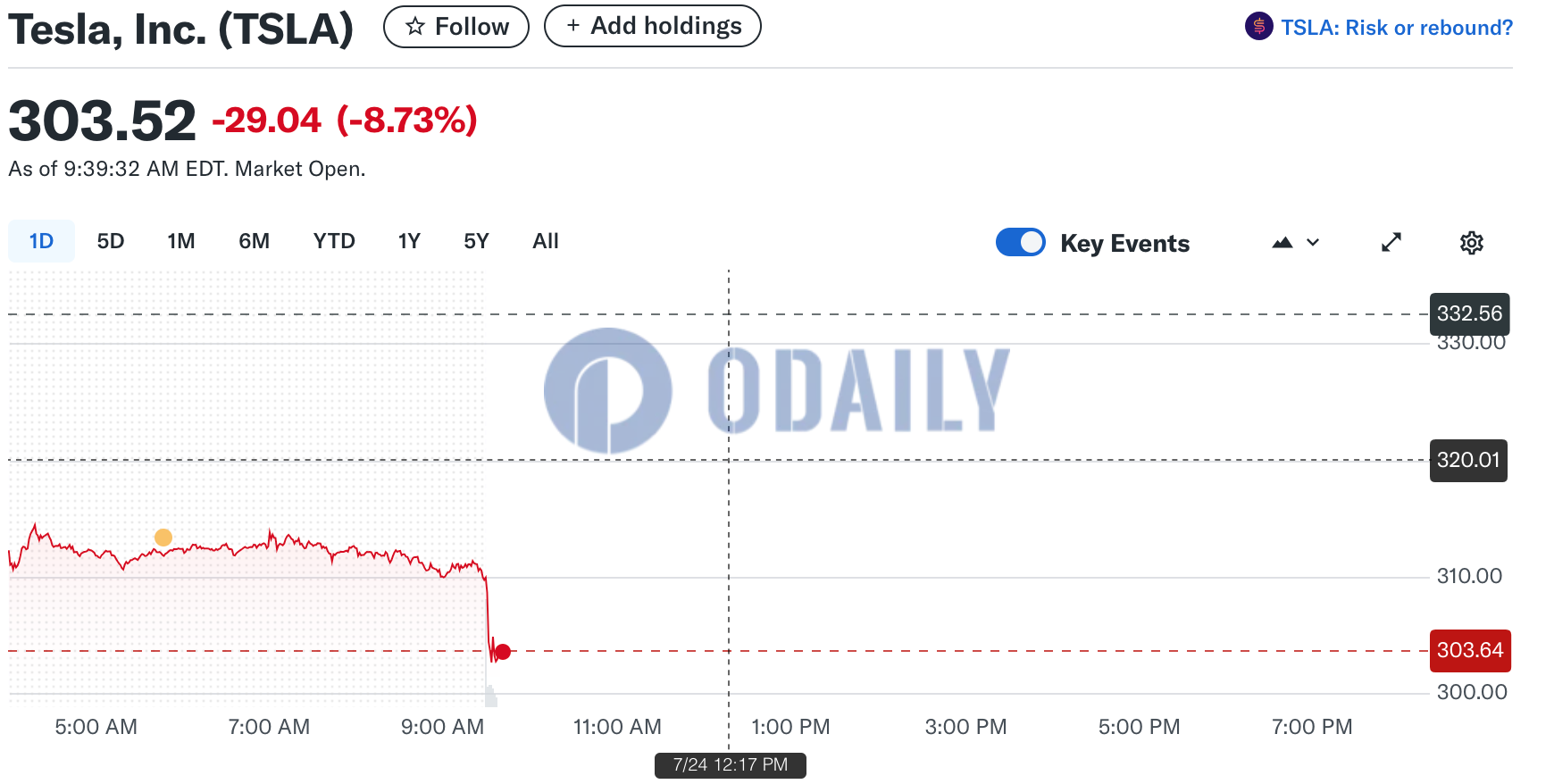This screenshot has width=1554, height=784.
Task: Click the plus icon in Add holdings
Action: [x=573, y=26]
